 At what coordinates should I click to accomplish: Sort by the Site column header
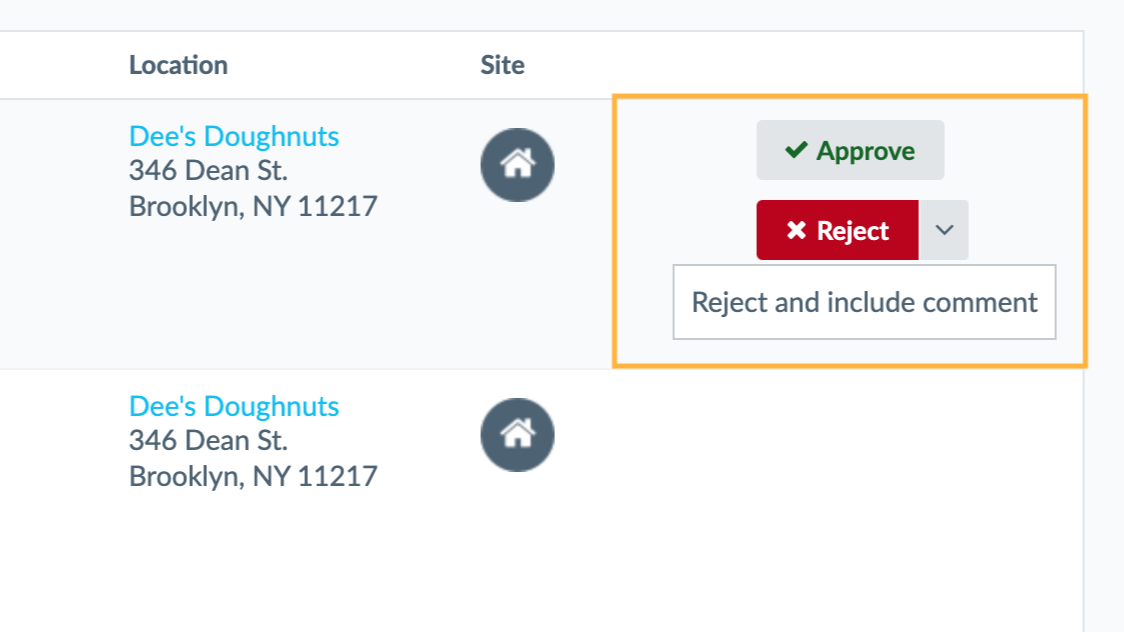(503, 65)
